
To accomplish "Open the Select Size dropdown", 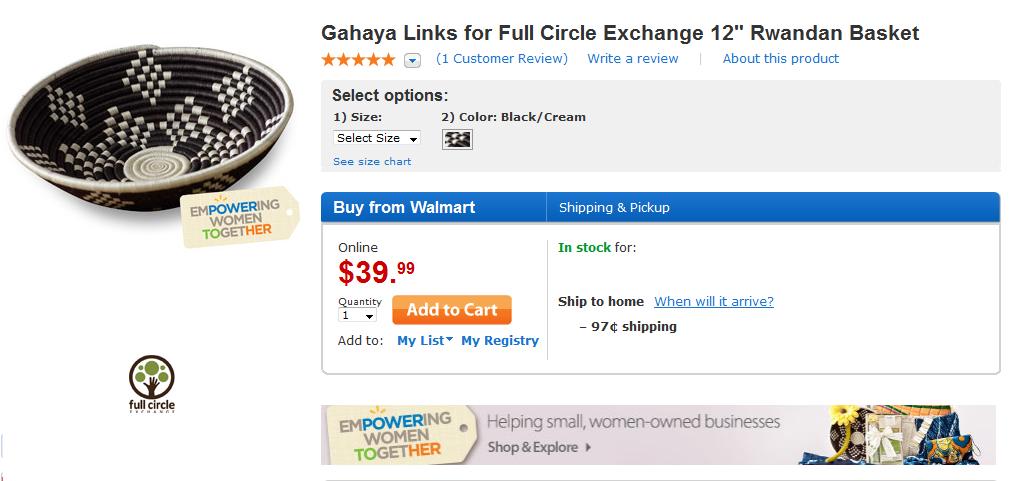I will click(x=377, y=138).
